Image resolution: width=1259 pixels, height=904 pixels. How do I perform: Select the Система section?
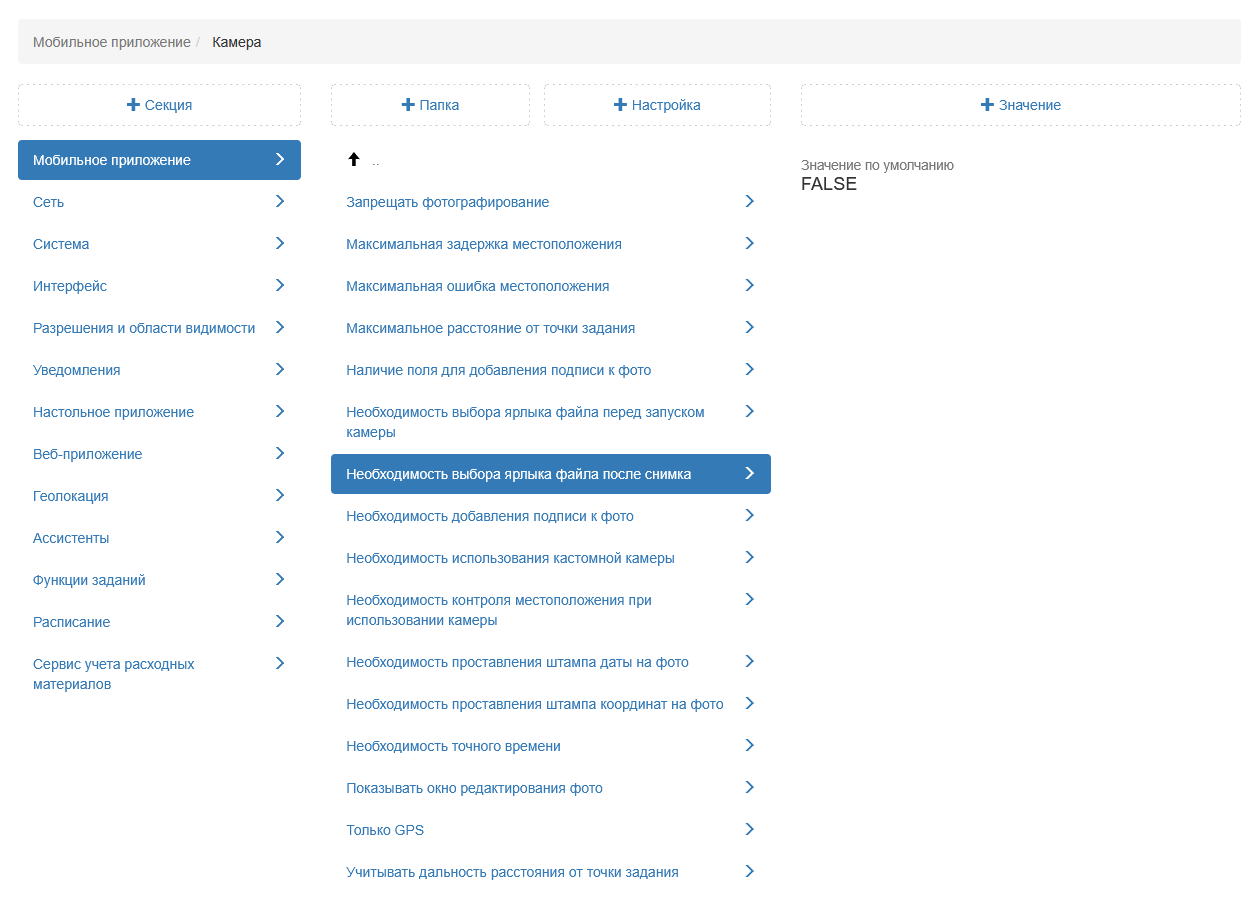[61, 244]
